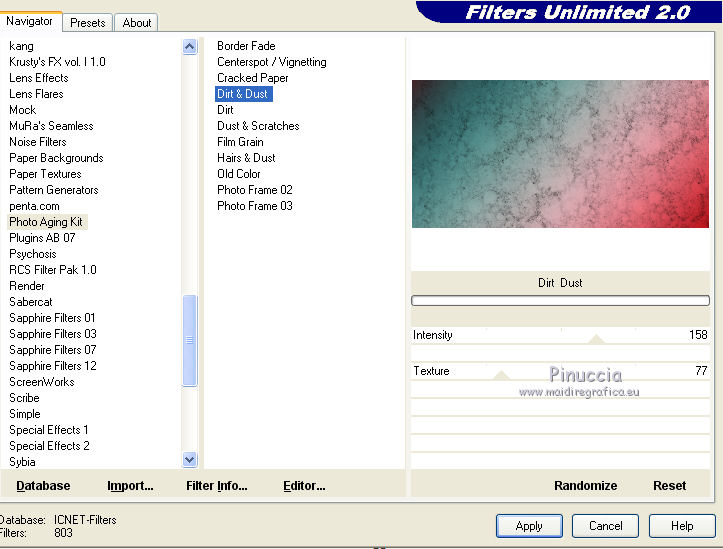
Task: Select the ScreenWorks category
Action: tap(41, 382)
